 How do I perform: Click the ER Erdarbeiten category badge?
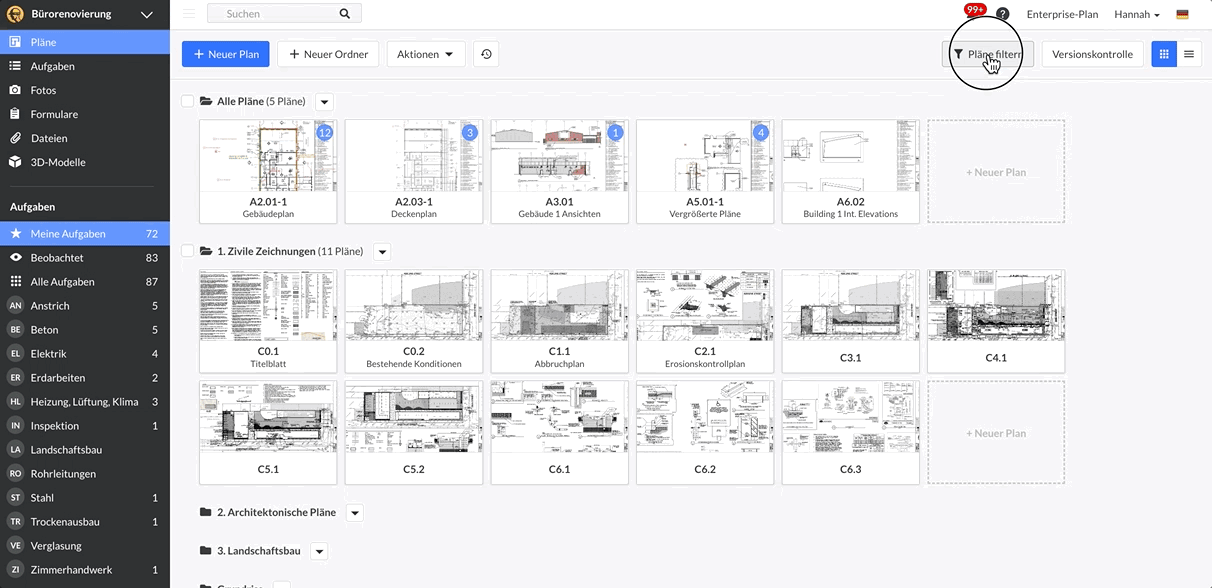[x=15, y=378]
